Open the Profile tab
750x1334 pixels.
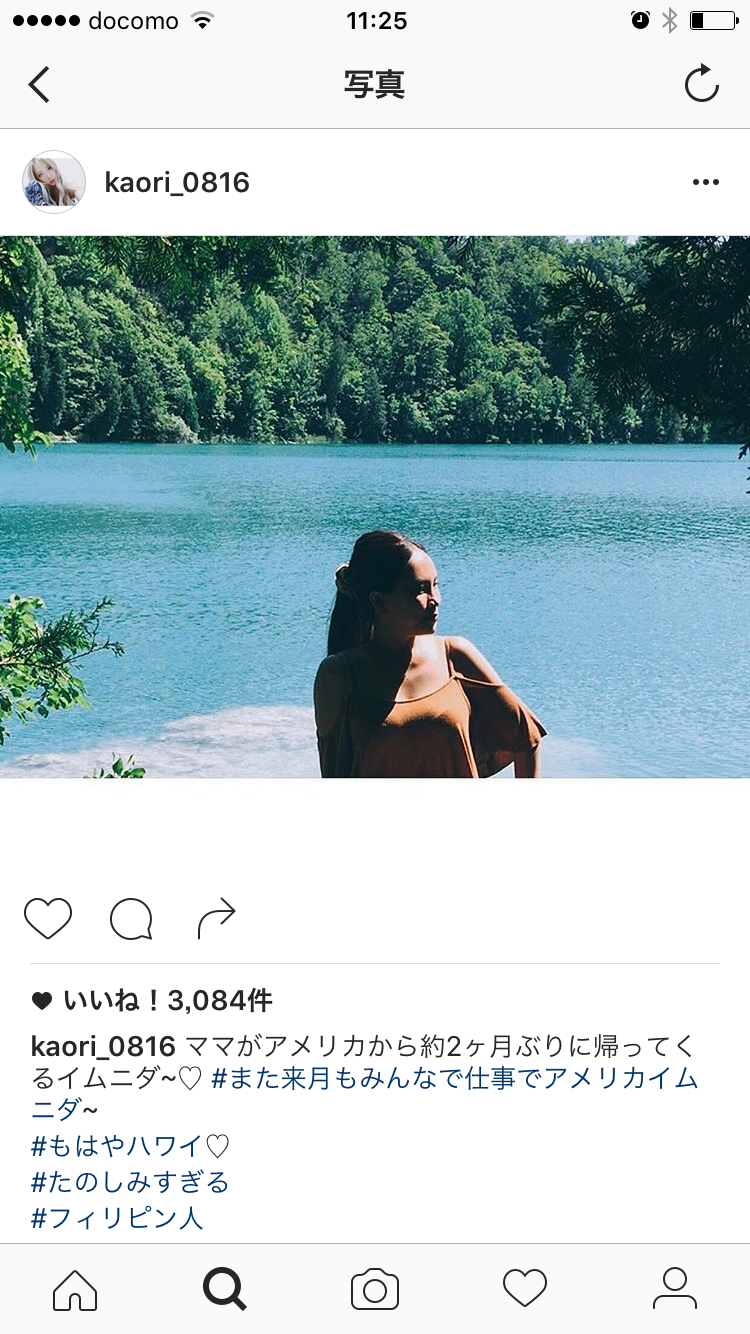click(675, 1289)
